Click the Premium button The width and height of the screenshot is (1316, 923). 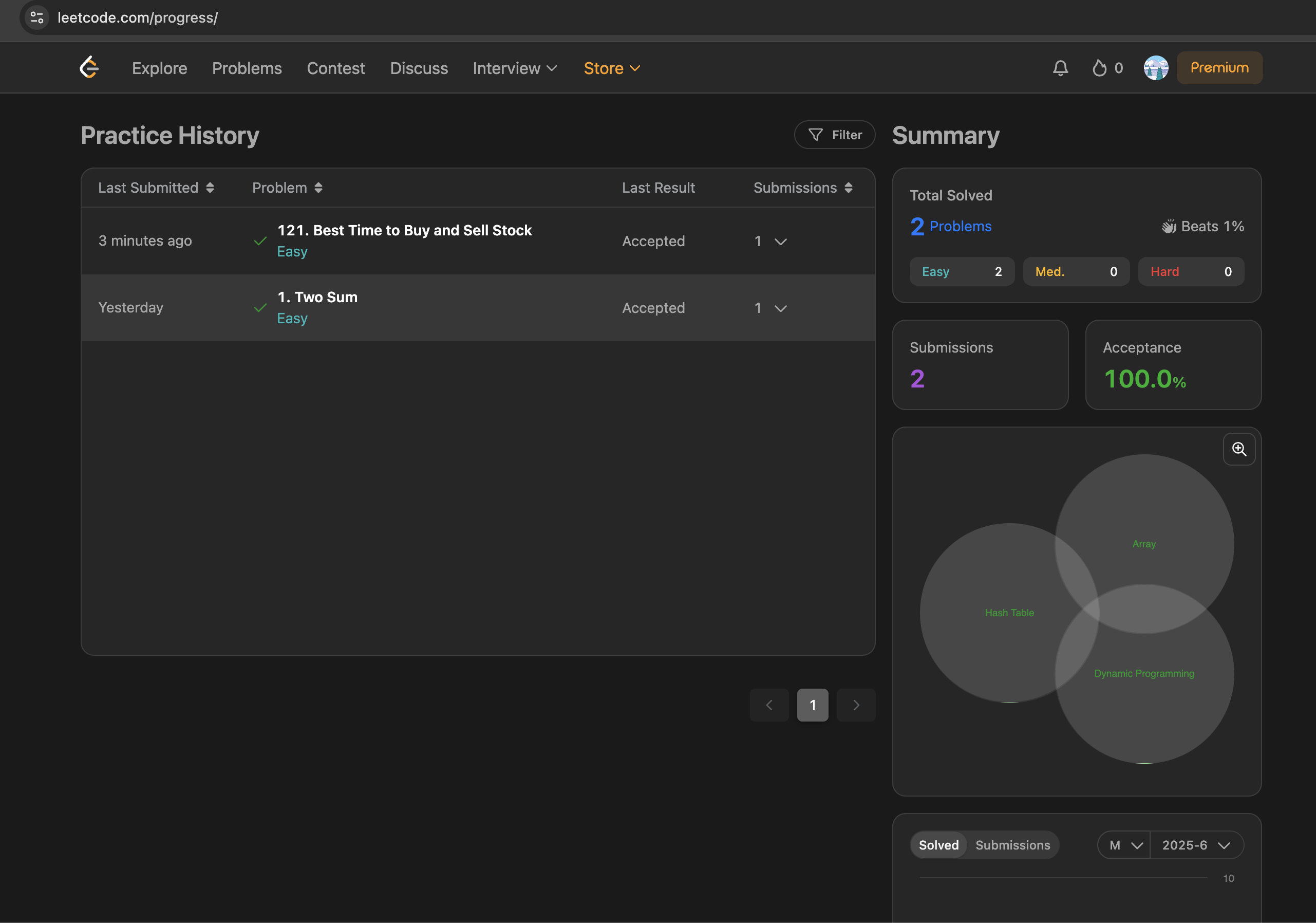1219,68
